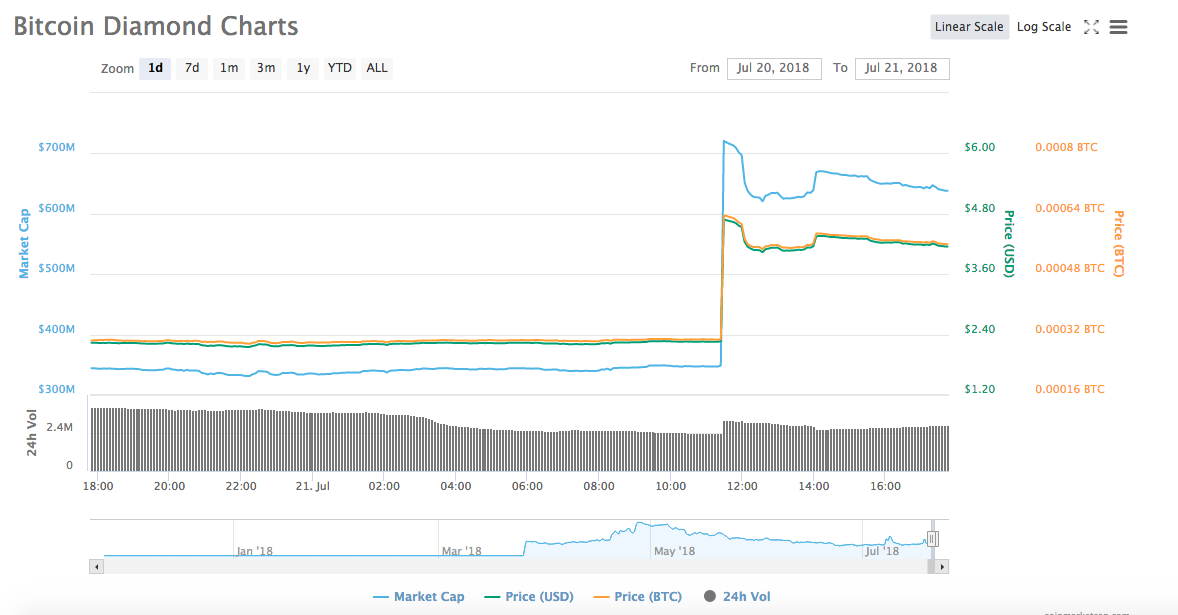This screenshot has height=615, width=1178.
Task: Set zoom range to 3m
Action: 266,68
